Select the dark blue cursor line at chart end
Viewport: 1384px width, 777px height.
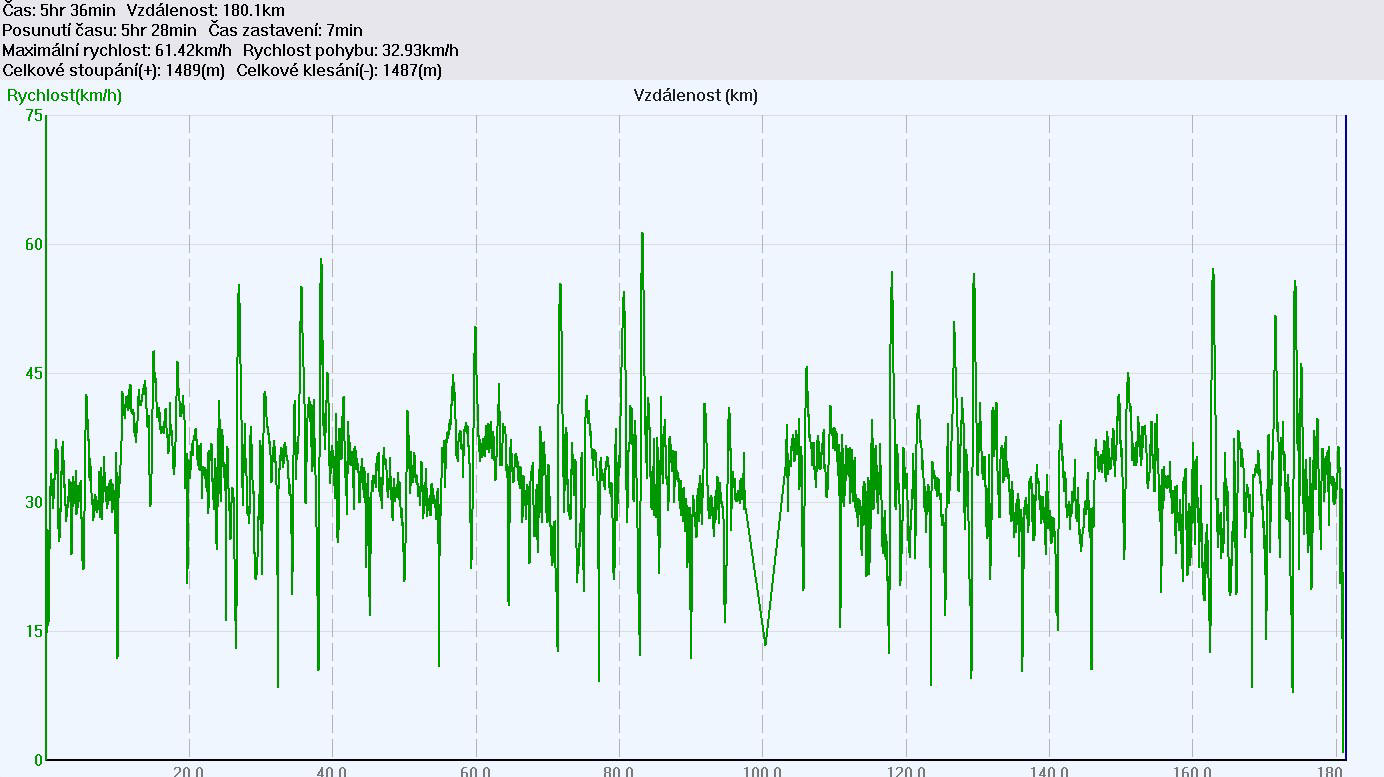(1345, 400)
